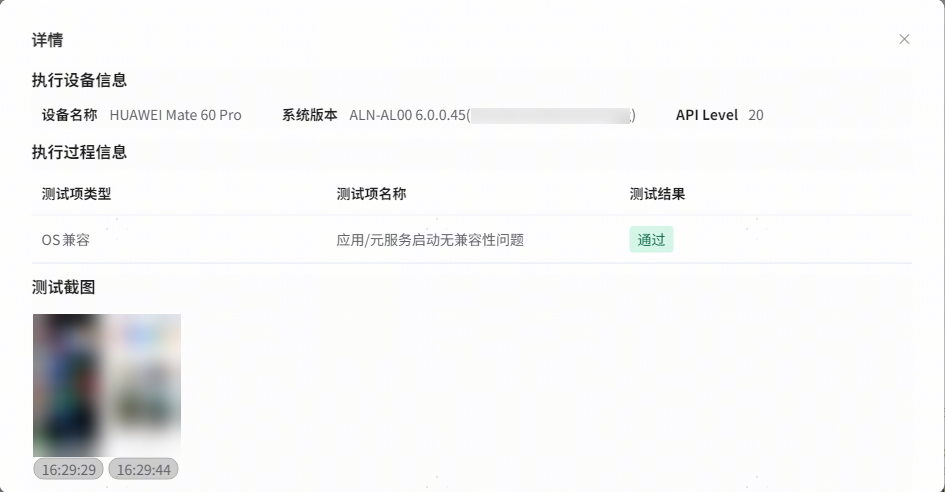
Task: Click the green 通过 result badge
Action: click(x=651, y=240)
